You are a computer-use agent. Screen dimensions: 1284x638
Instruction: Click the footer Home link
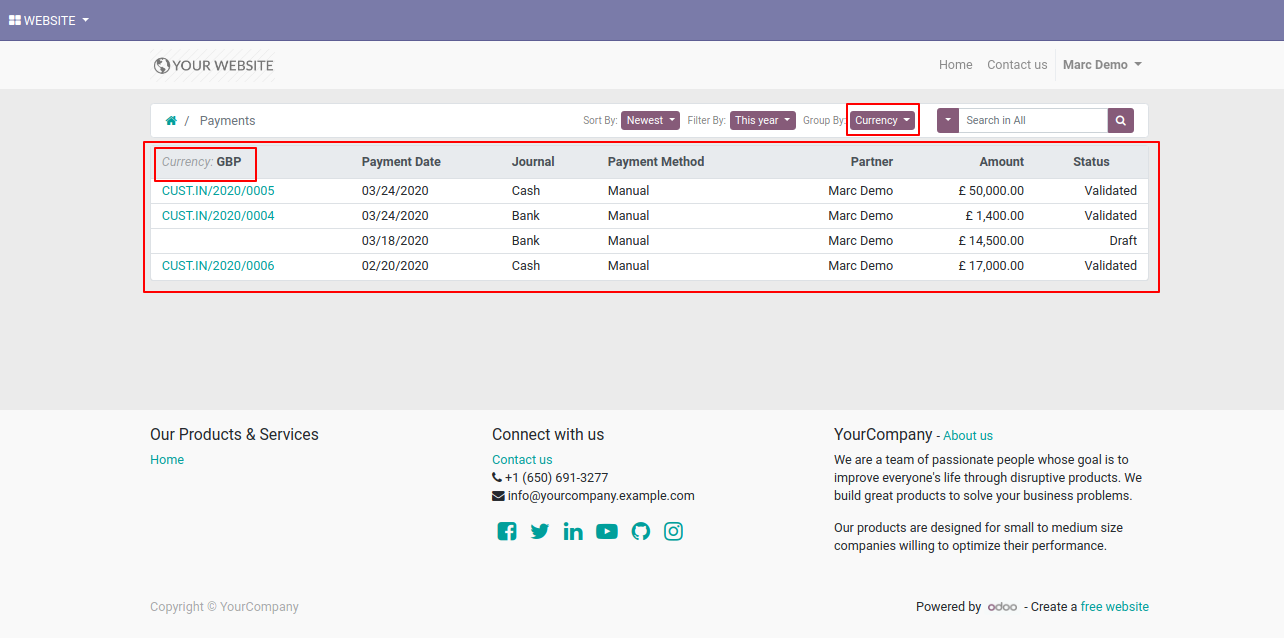point(167,460)
